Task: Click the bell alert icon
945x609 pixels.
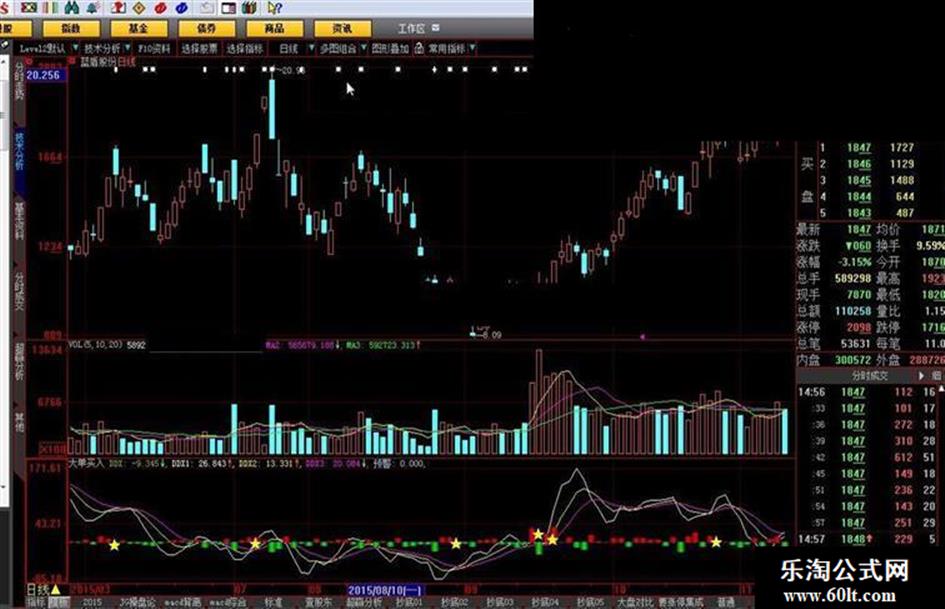Action: (93, 8)
